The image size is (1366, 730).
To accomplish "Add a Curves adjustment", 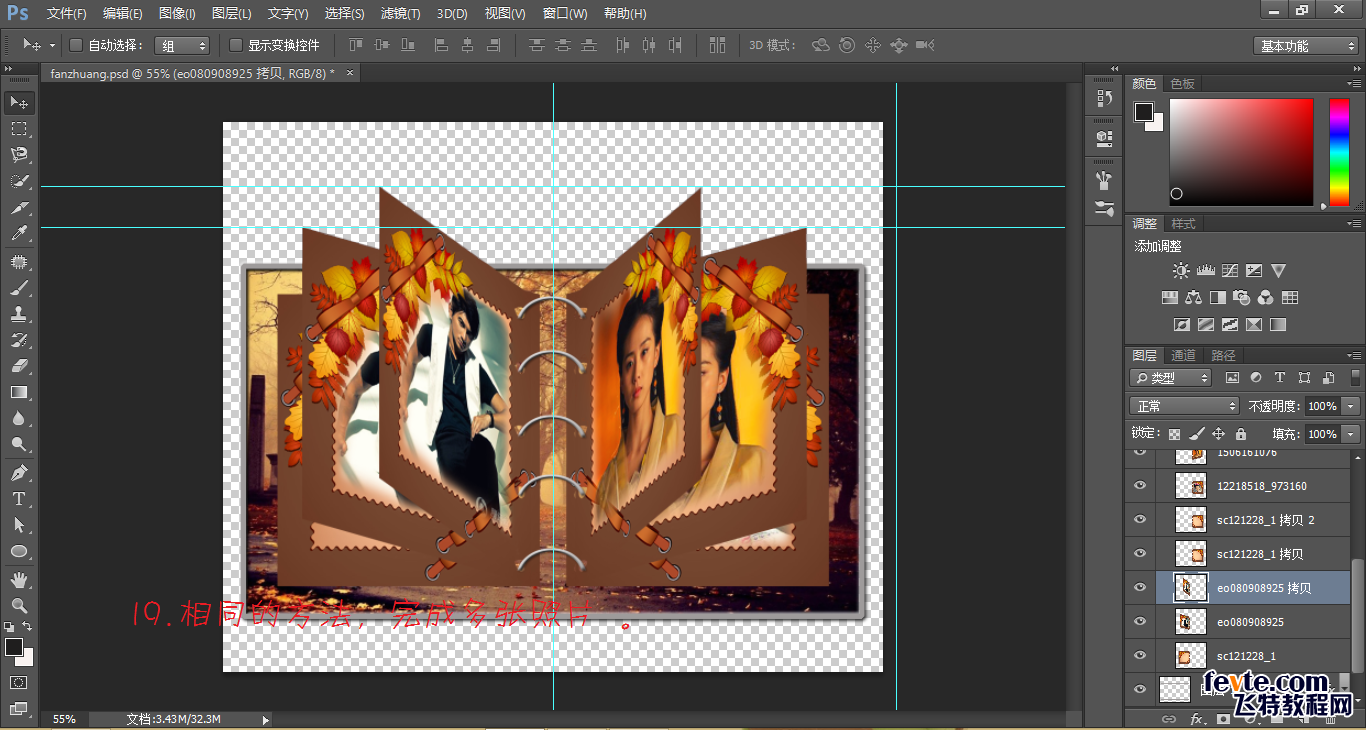I will [1230, 271].
